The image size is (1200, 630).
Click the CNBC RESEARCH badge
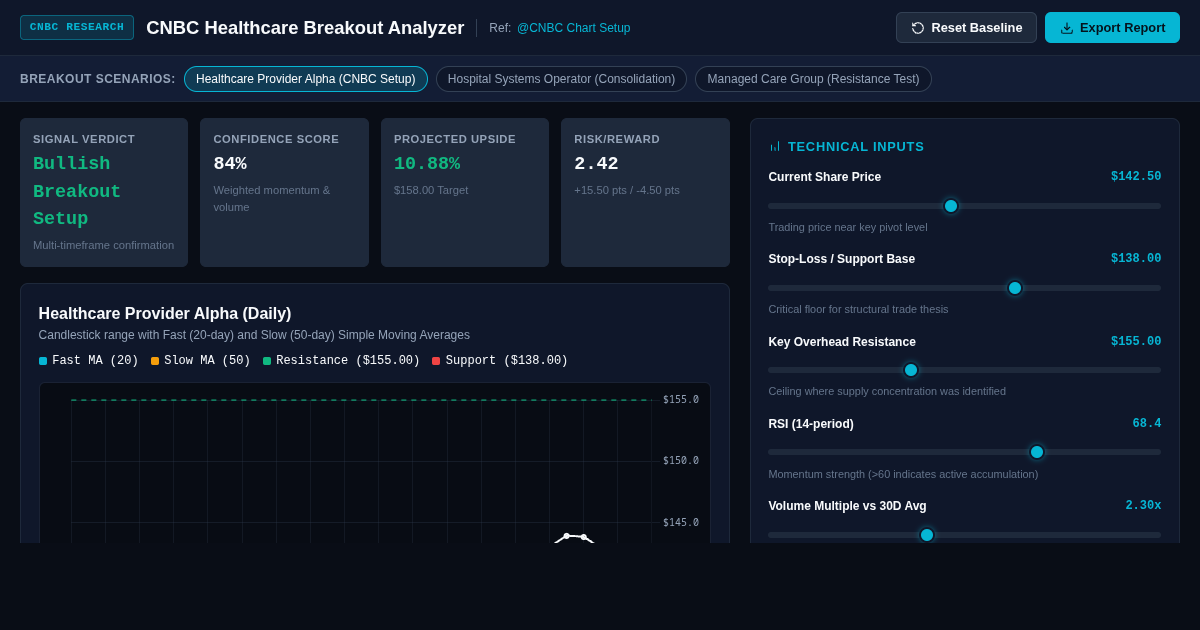click(77, 27)
